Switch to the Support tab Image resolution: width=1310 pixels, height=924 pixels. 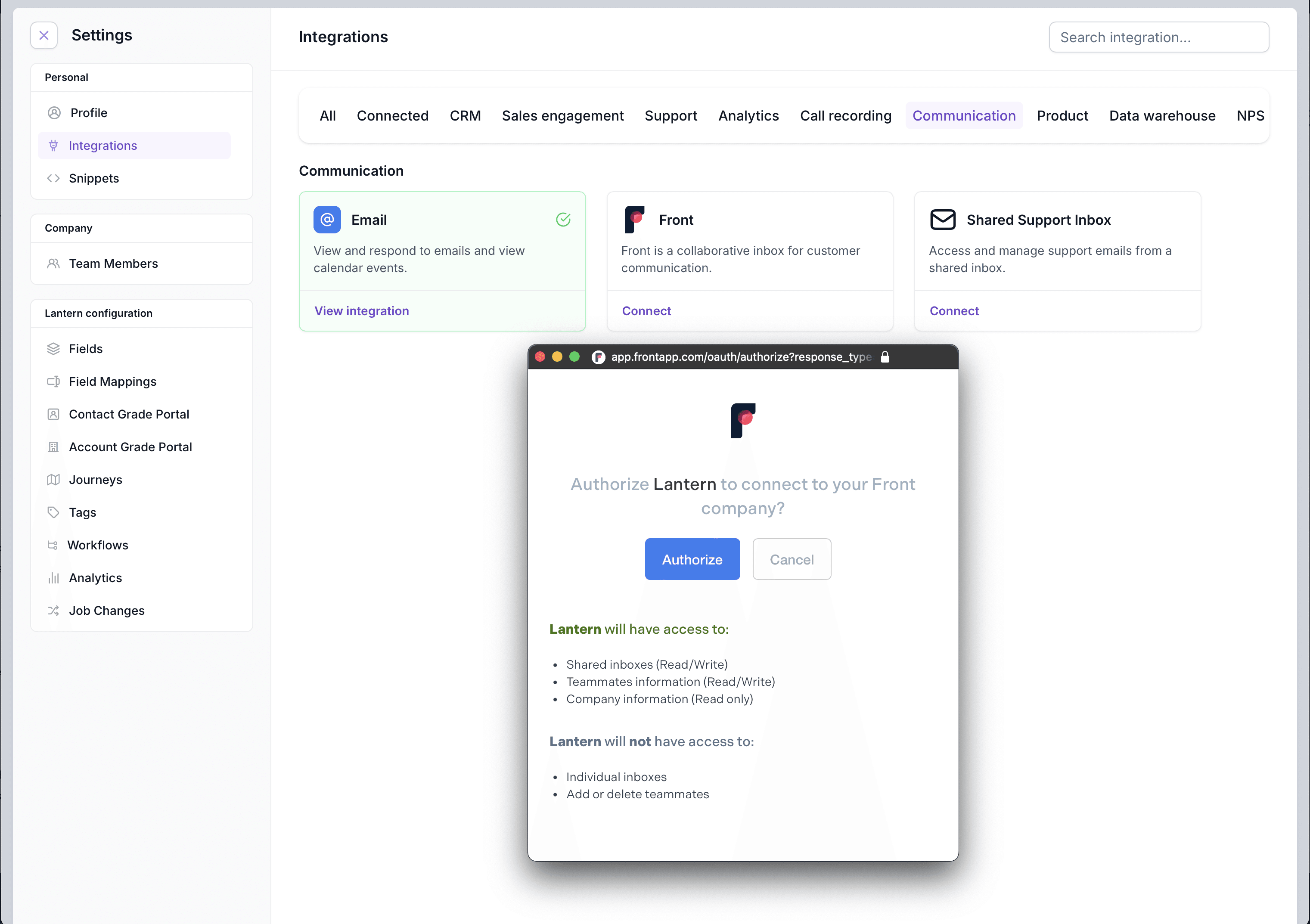(671, 116)
